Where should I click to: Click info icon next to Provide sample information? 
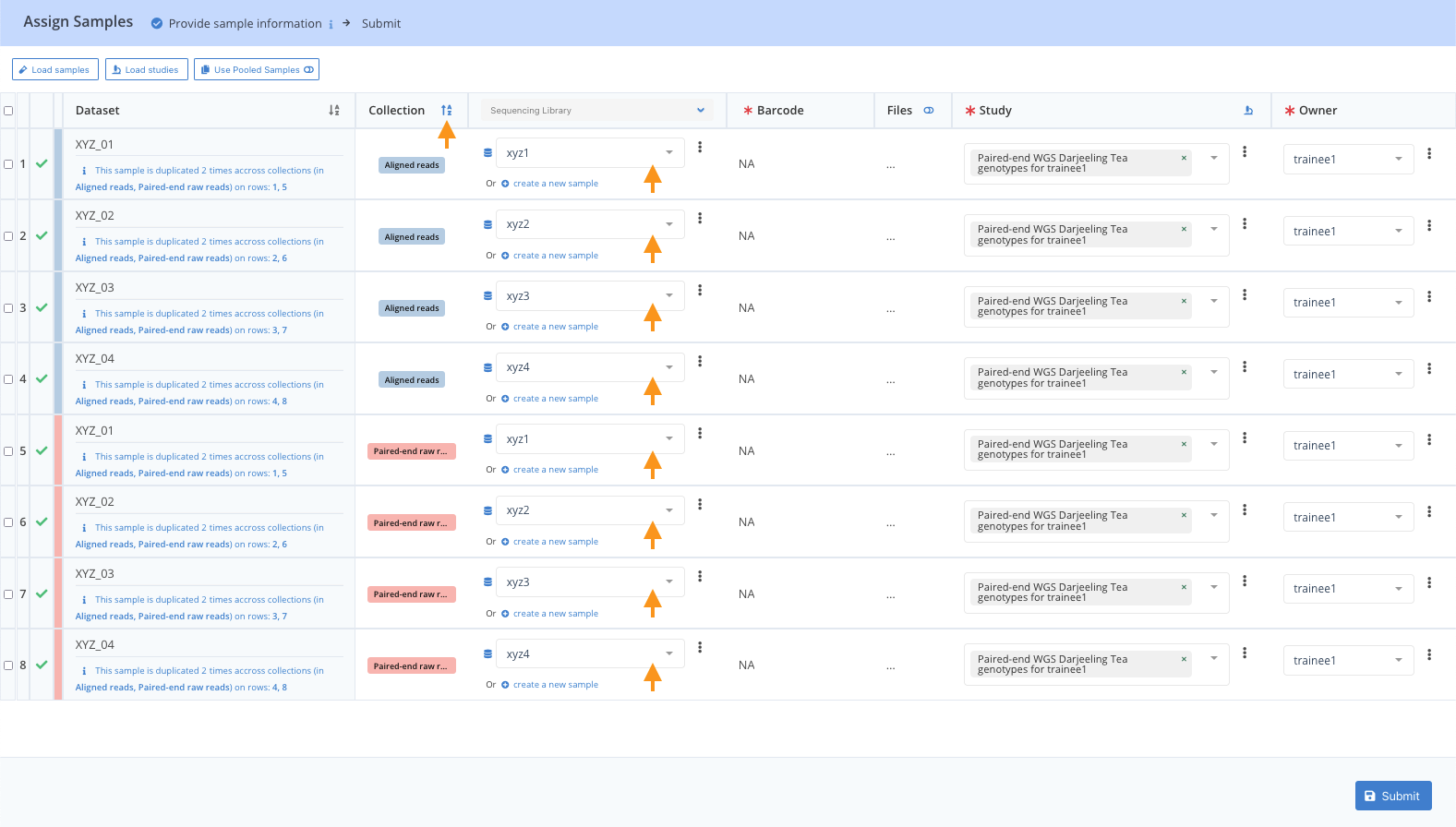pos(331,25)
